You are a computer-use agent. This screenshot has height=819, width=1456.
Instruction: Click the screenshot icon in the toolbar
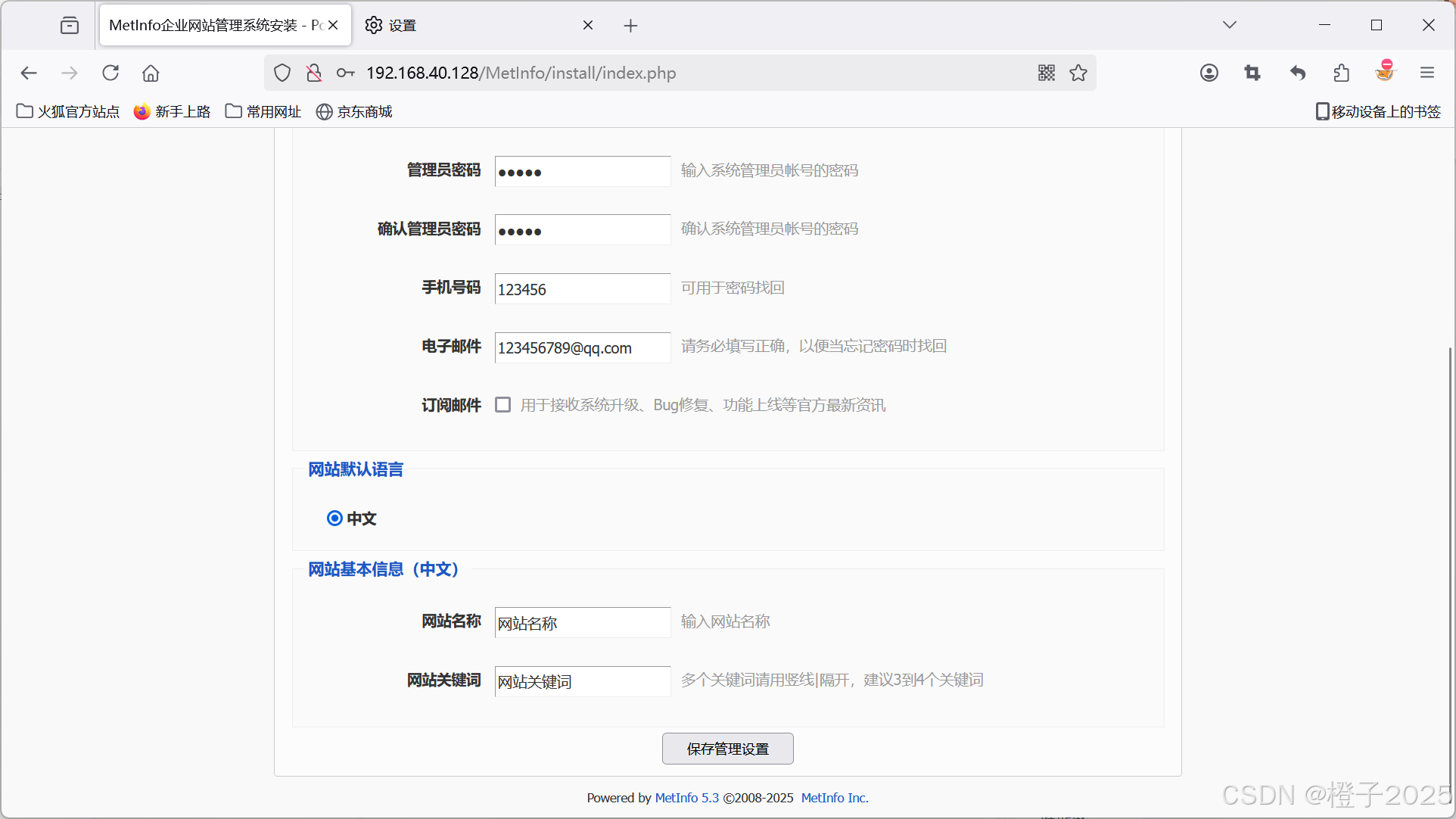click(1252, 73)
